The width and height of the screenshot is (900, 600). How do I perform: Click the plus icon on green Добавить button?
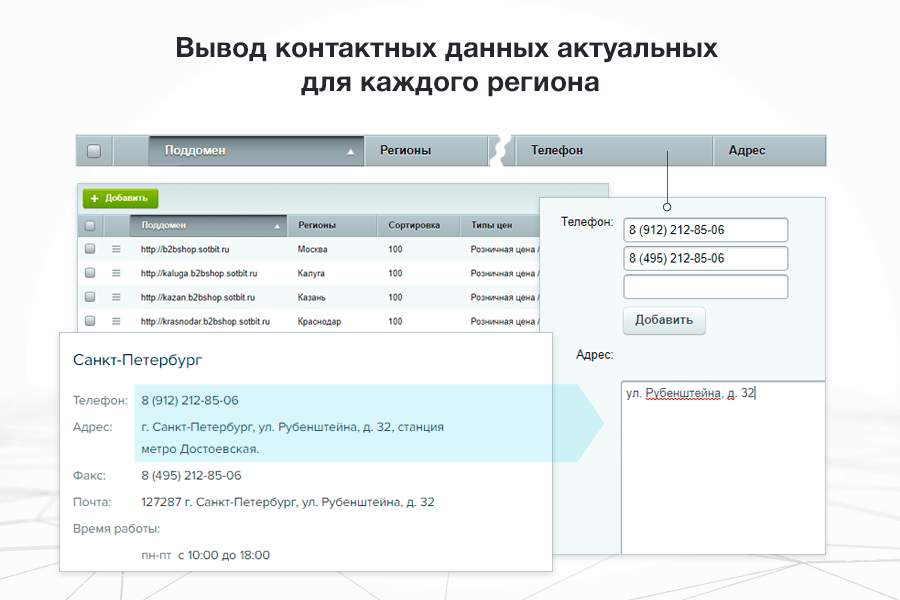pyautogui.click(x=96, y=198)
